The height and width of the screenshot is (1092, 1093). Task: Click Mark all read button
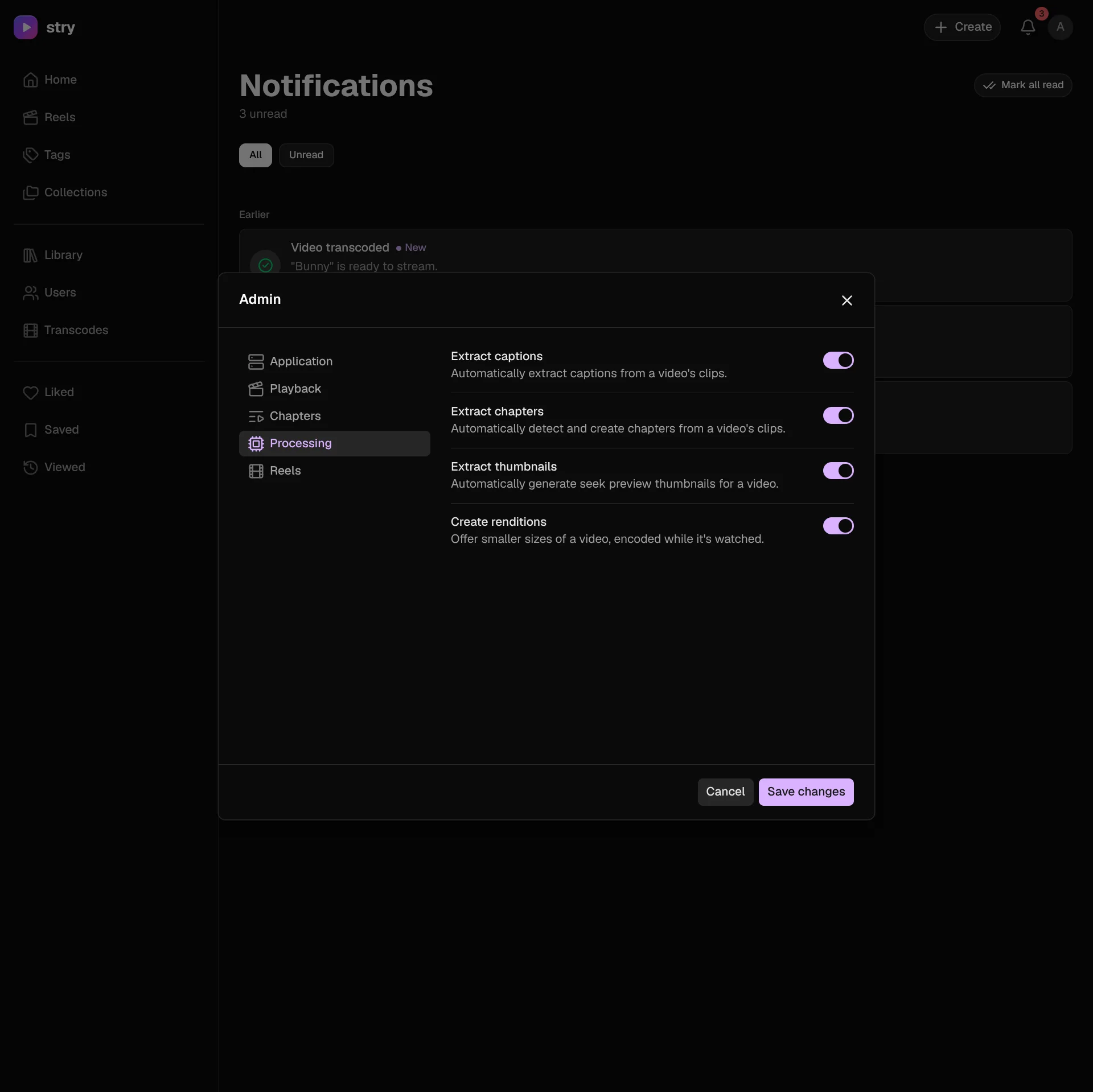(1022, 85)
